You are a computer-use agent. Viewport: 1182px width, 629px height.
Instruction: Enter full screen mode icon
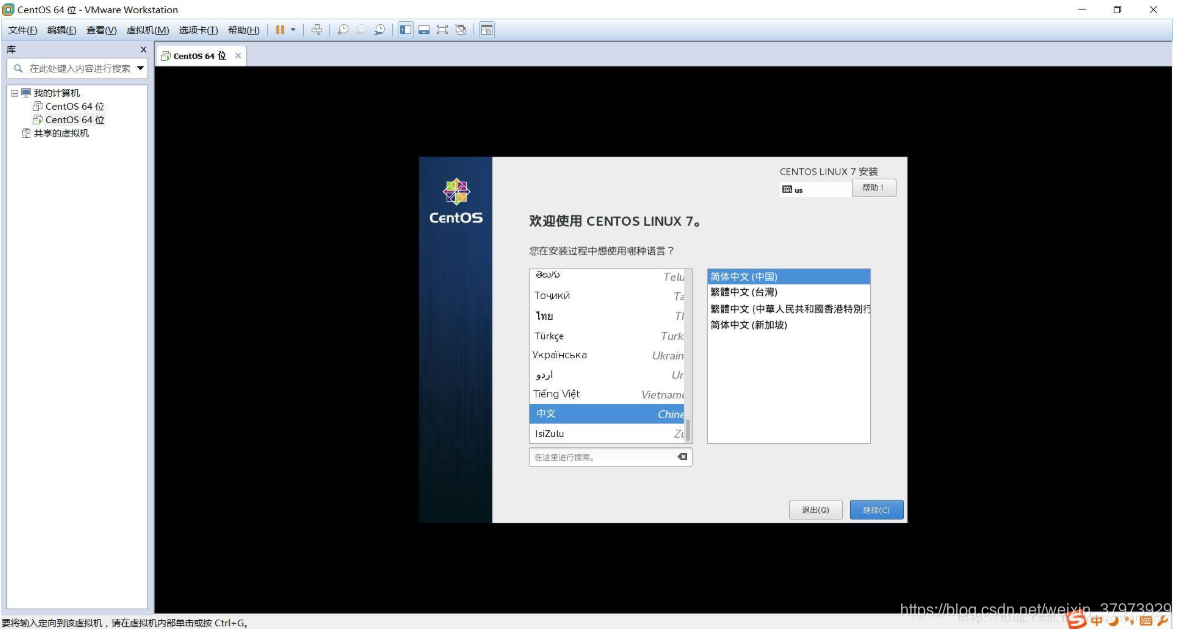(442, 30)
